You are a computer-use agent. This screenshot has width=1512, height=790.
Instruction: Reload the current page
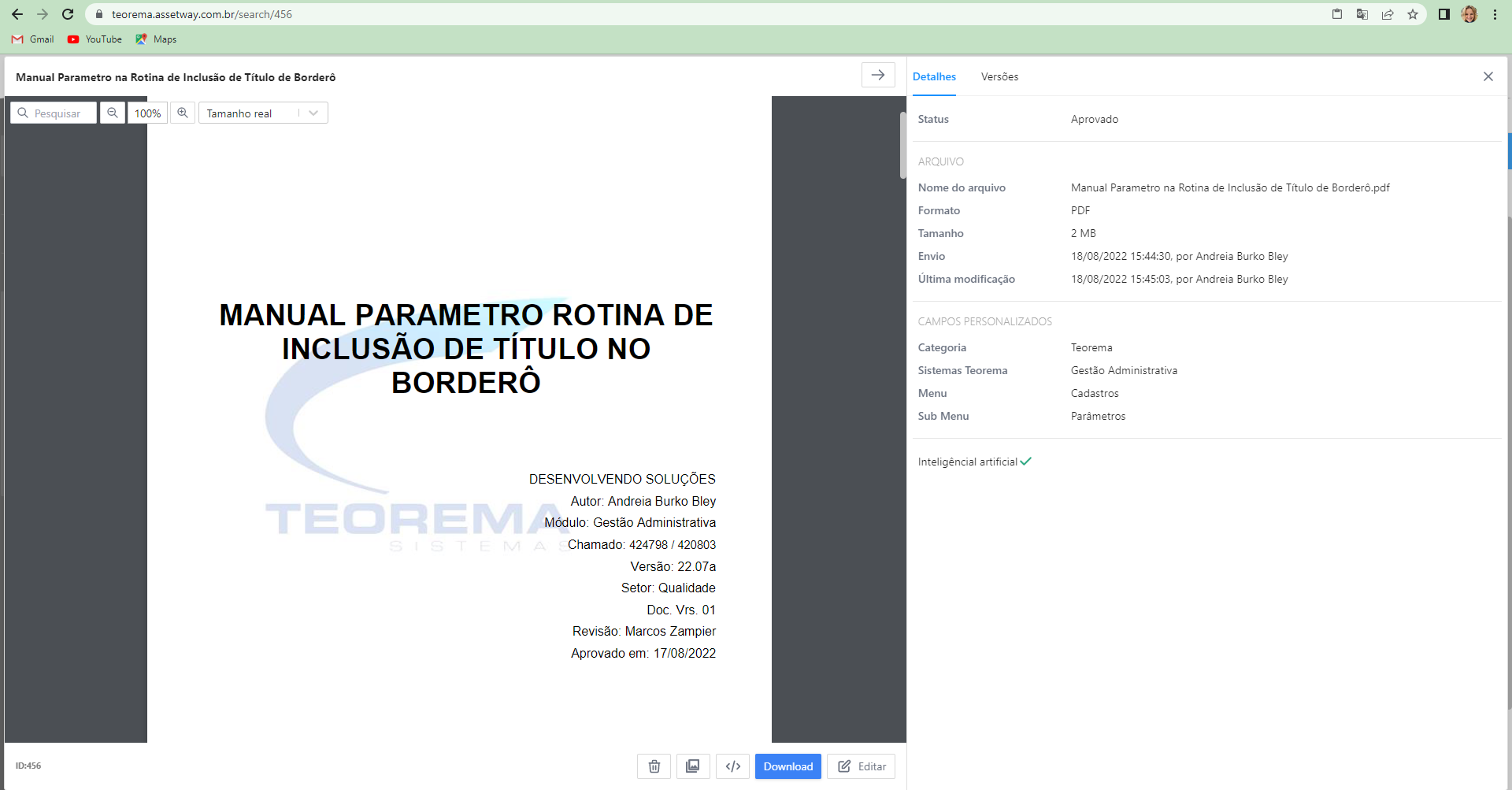click(68, 14)
